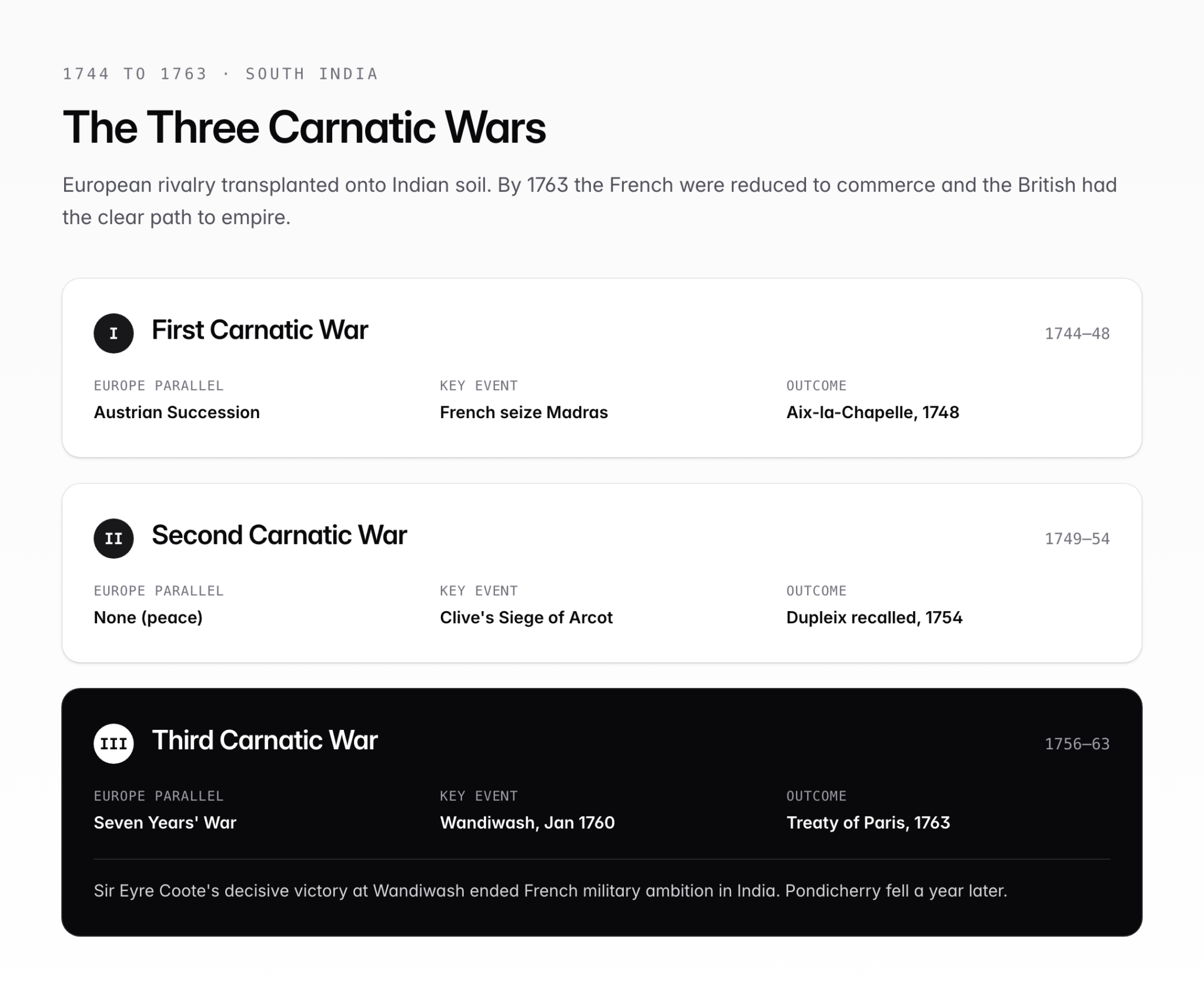Click the Dupleix recalled, 1754 outcome
Viewport: 1204px width, 998px height.
[x=874, y=618]
